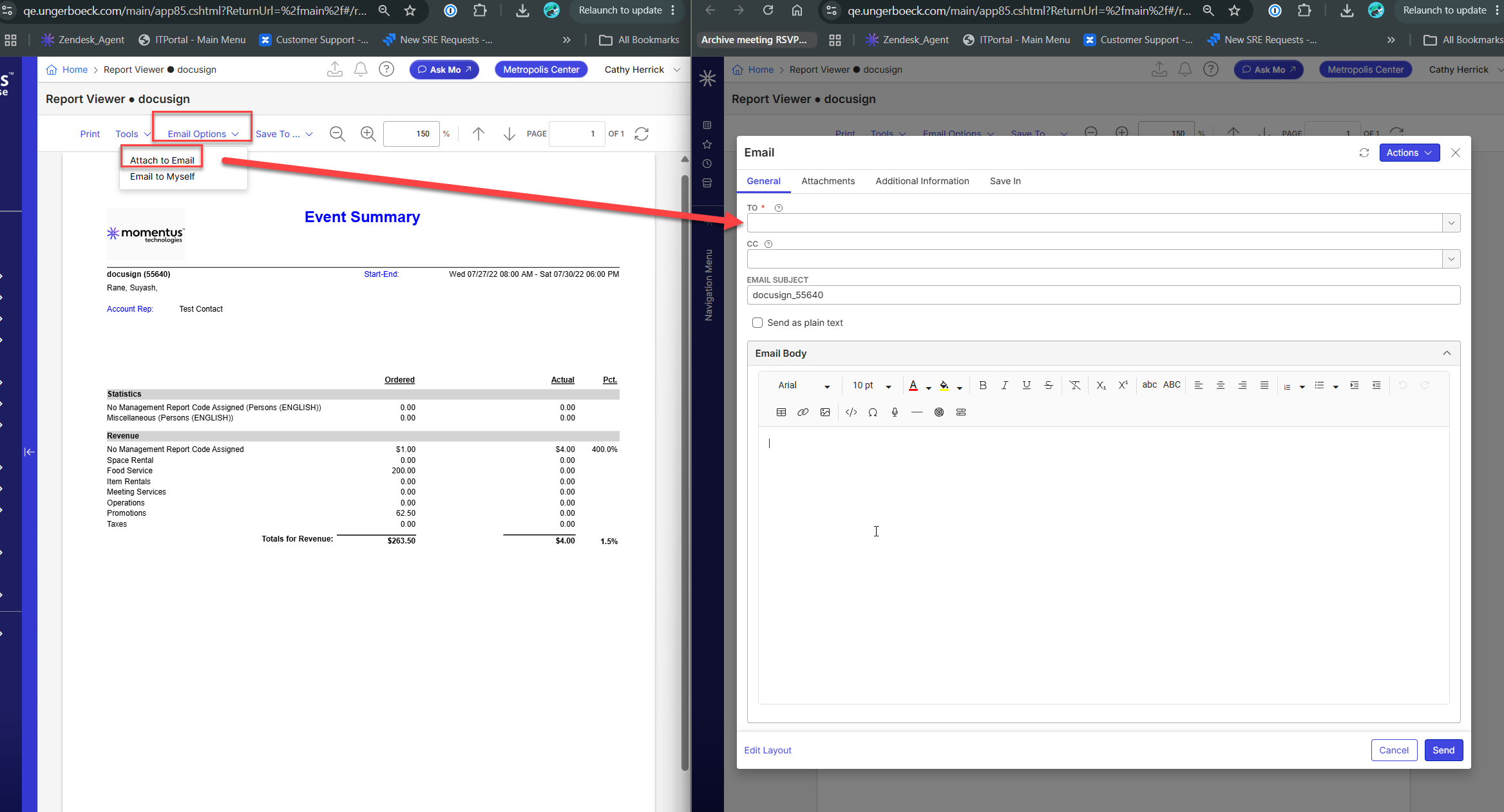This screenshot has width=1504, height=812.
Task: Increase indent in the email body
Action: click(x=1355, y=385)
